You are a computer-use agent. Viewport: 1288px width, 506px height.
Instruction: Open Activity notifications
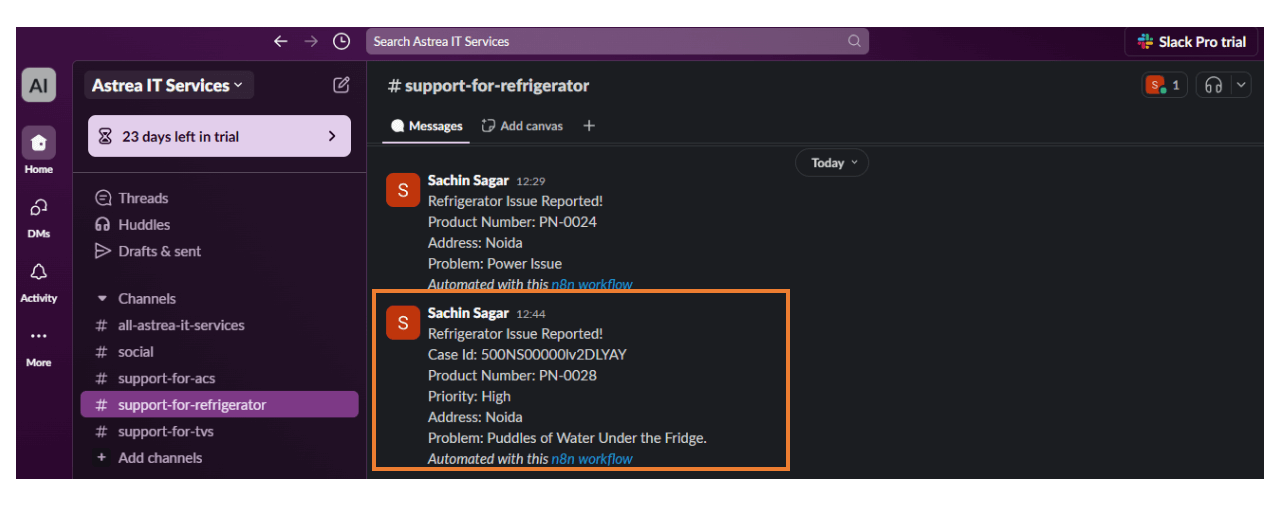point(39,281)
